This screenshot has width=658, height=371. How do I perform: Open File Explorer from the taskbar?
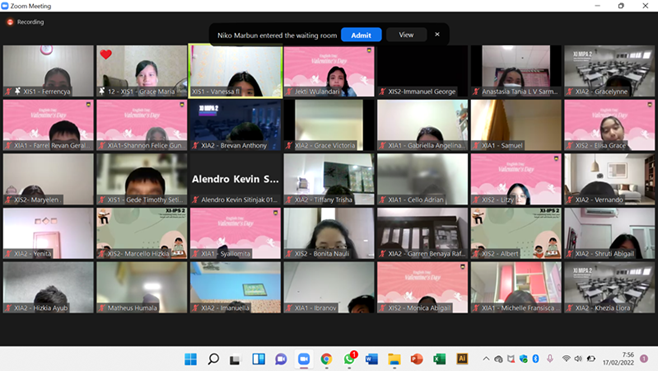coord(394,359)
